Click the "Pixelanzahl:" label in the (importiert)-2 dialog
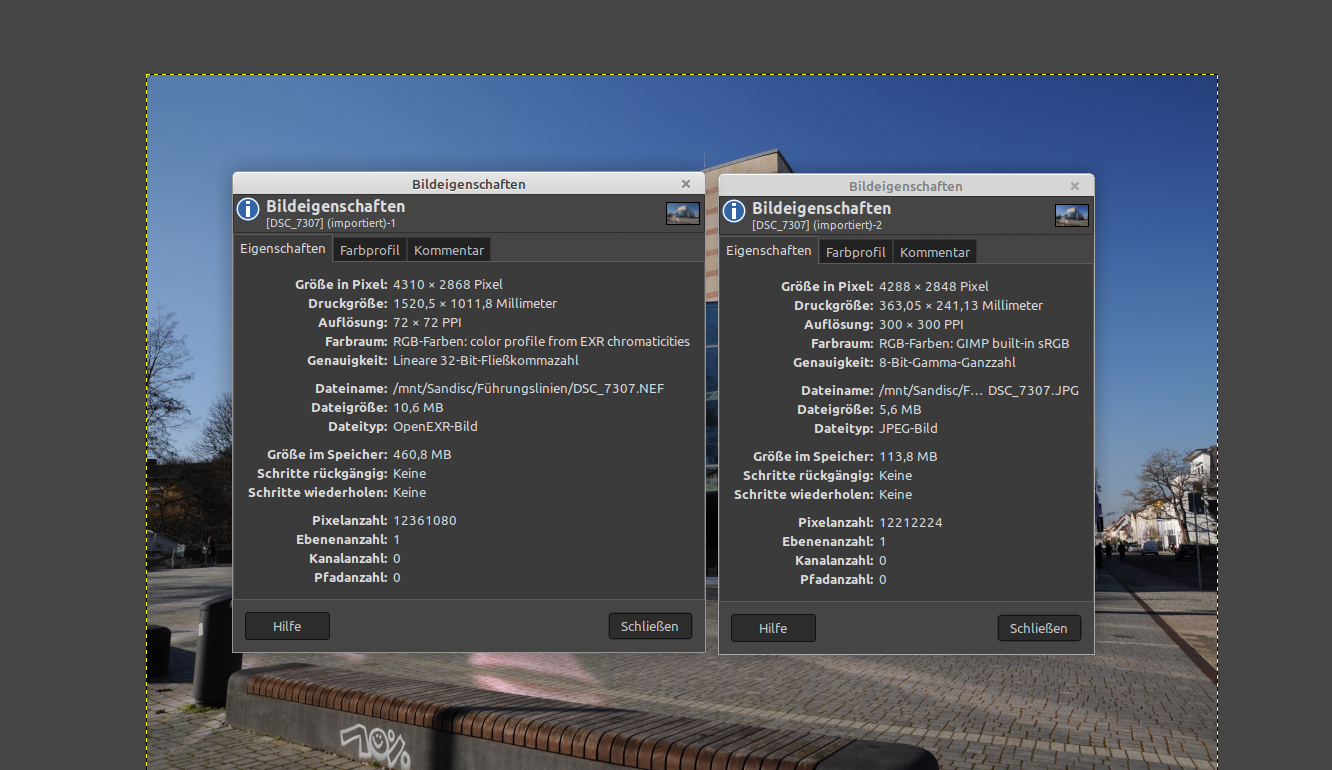1332x770 pixels. 836,522
